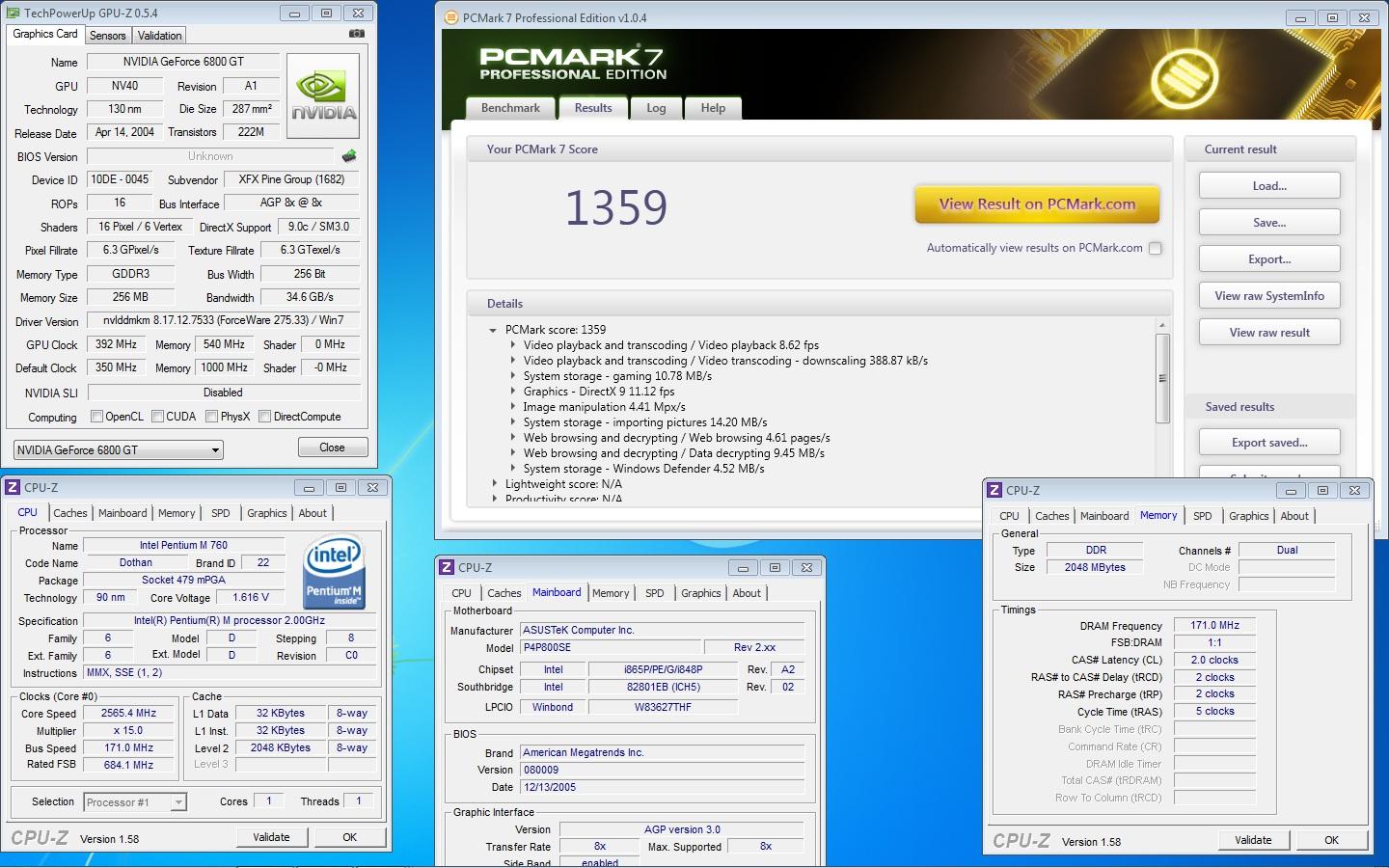The width and height of the screenshot is (1389, 868).
Task: Click the GPU-Z camera screenshot icon
Action: pyautogui.click(x=357, y=34)
